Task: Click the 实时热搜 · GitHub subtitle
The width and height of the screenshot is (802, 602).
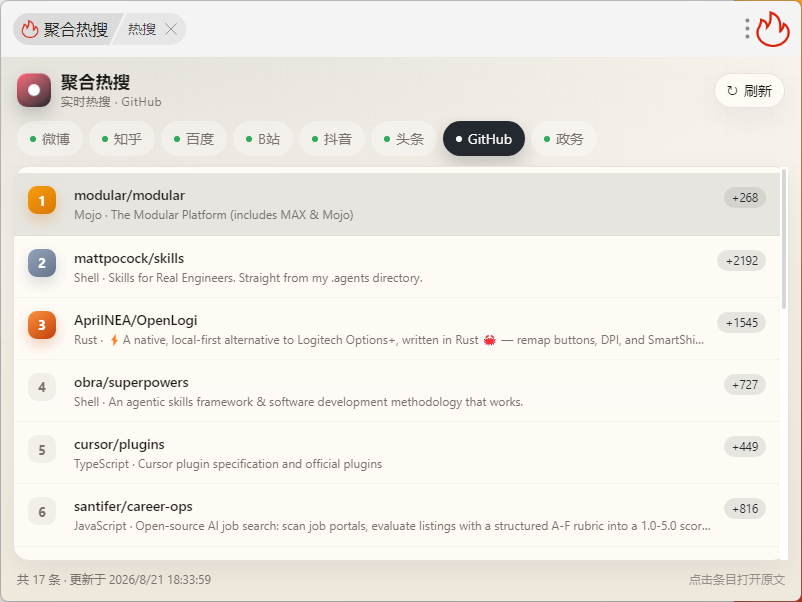Action: click(111, 102)
